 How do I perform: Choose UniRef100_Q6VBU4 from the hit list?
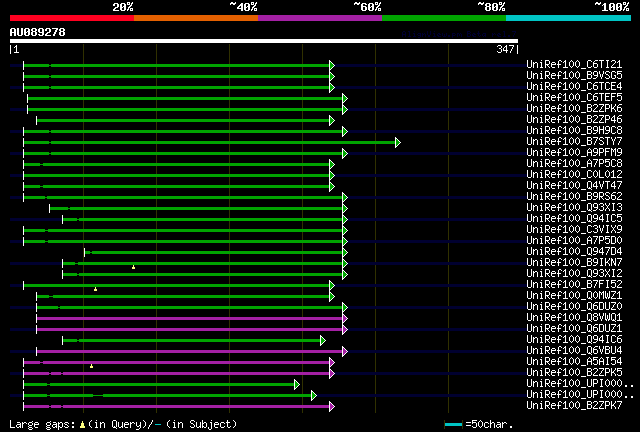574,351
